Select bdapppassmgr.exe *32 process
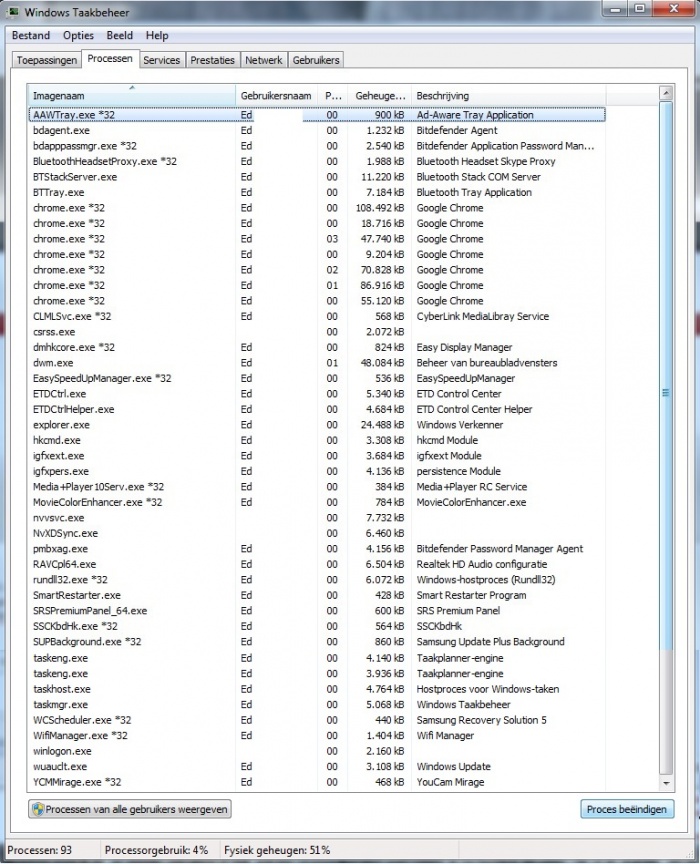 pos(316,146)
